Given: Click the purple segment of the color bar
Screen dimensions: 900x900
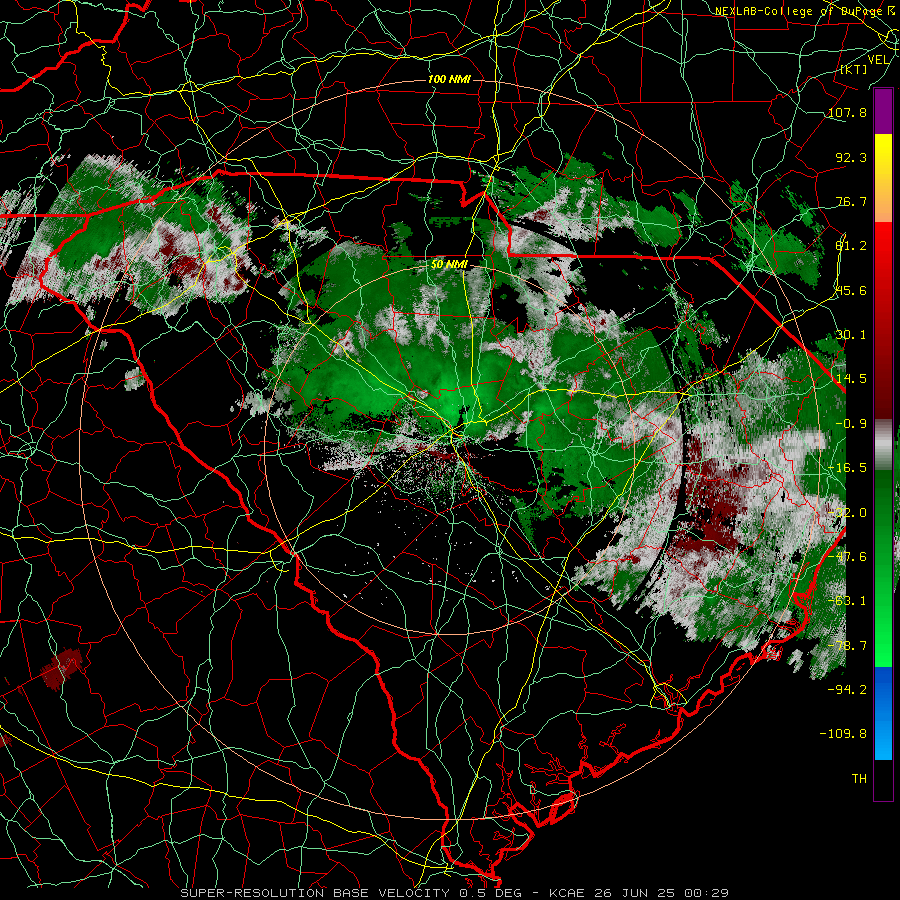Looking at the screenshot, I should click(x=883, y=111).
